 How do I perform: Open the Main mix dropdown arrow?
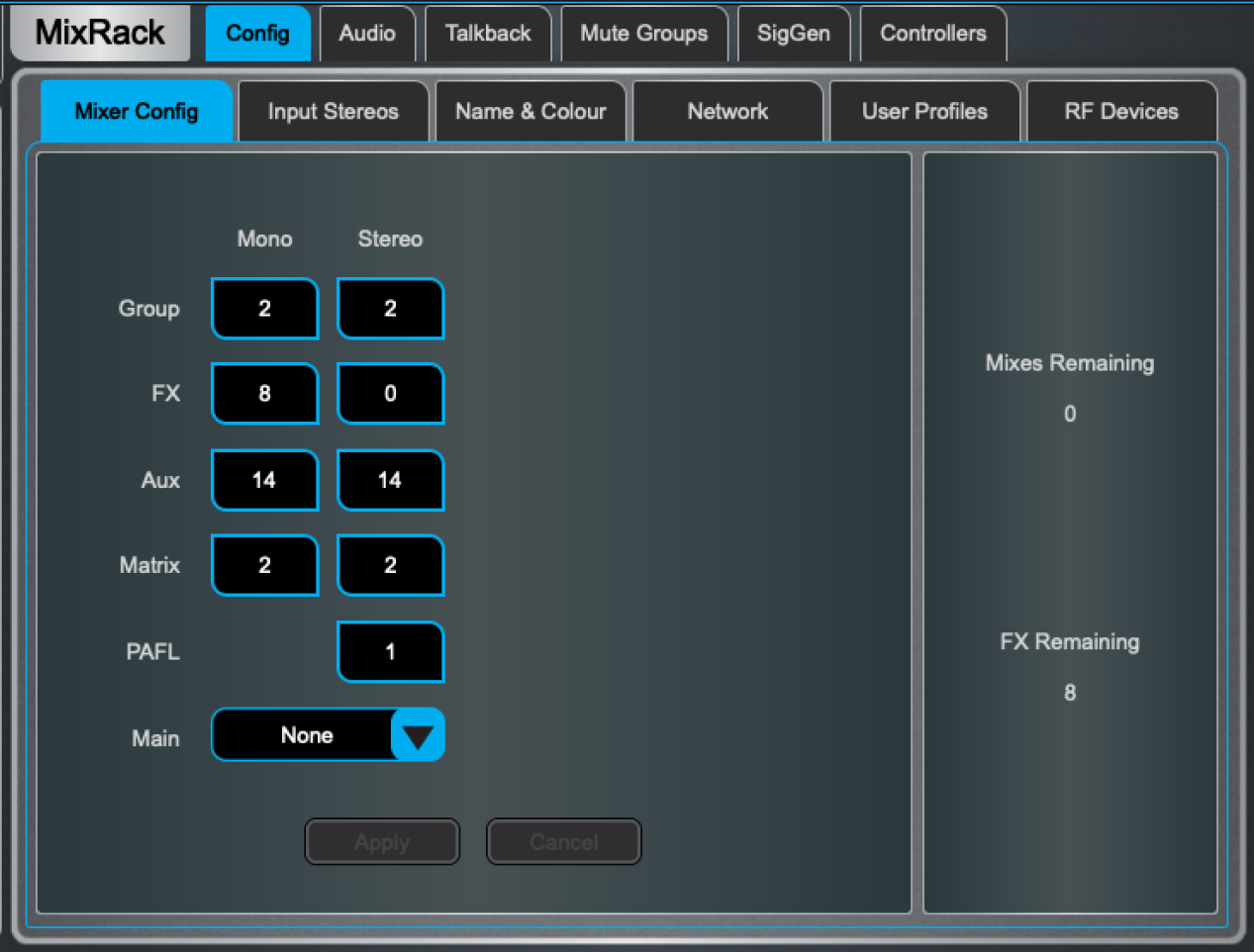point(418,735)
